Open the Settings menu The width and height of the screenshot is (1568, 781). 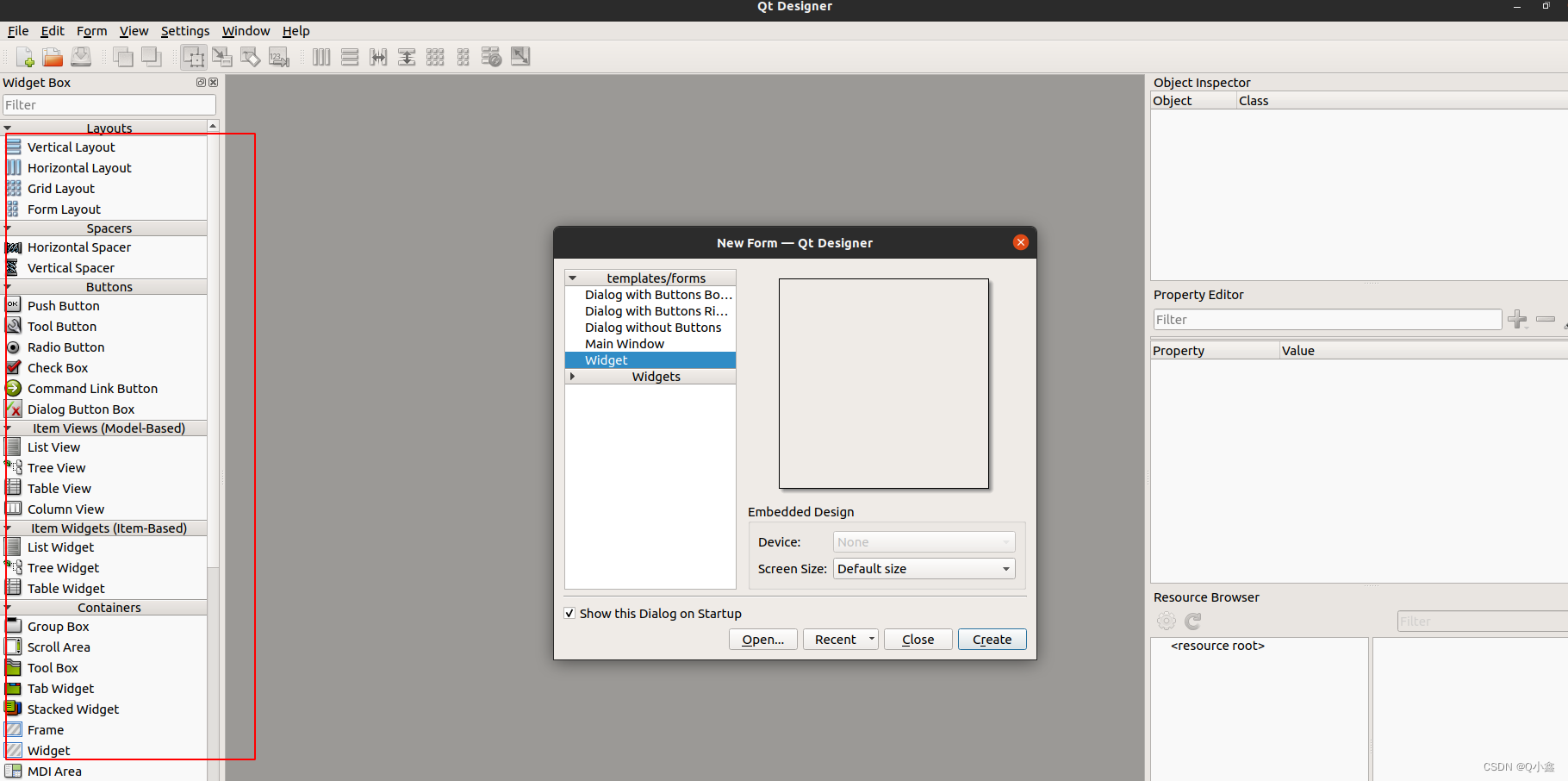point(185,31)
